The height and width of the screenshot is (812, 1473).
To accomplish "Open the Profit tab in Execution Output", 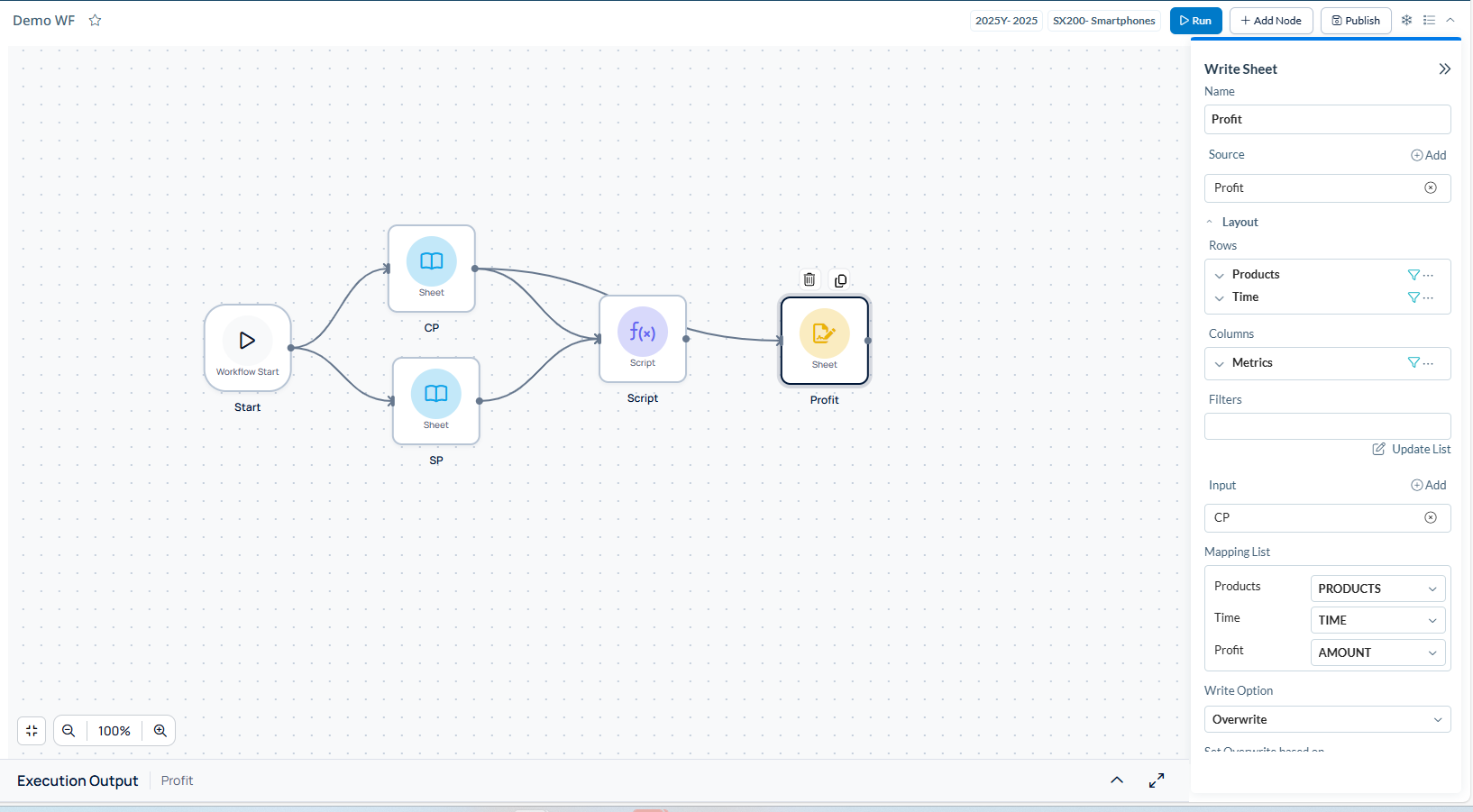I will tap(177, 780).
